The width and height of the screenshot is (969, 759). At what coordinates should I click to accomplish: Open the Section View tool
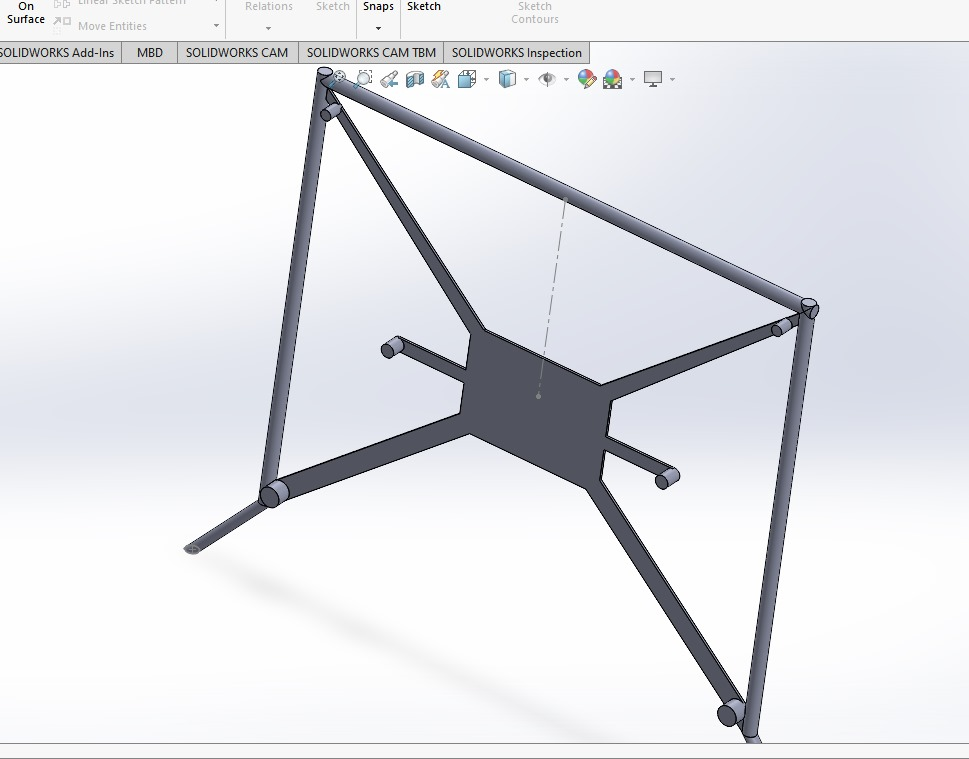pos(415,78)
